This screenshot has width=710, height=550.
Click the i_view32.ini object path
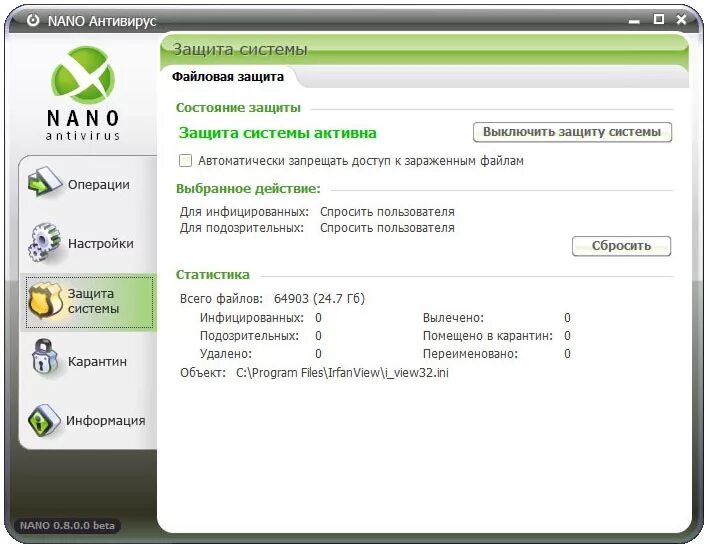[x=342, y=373]
